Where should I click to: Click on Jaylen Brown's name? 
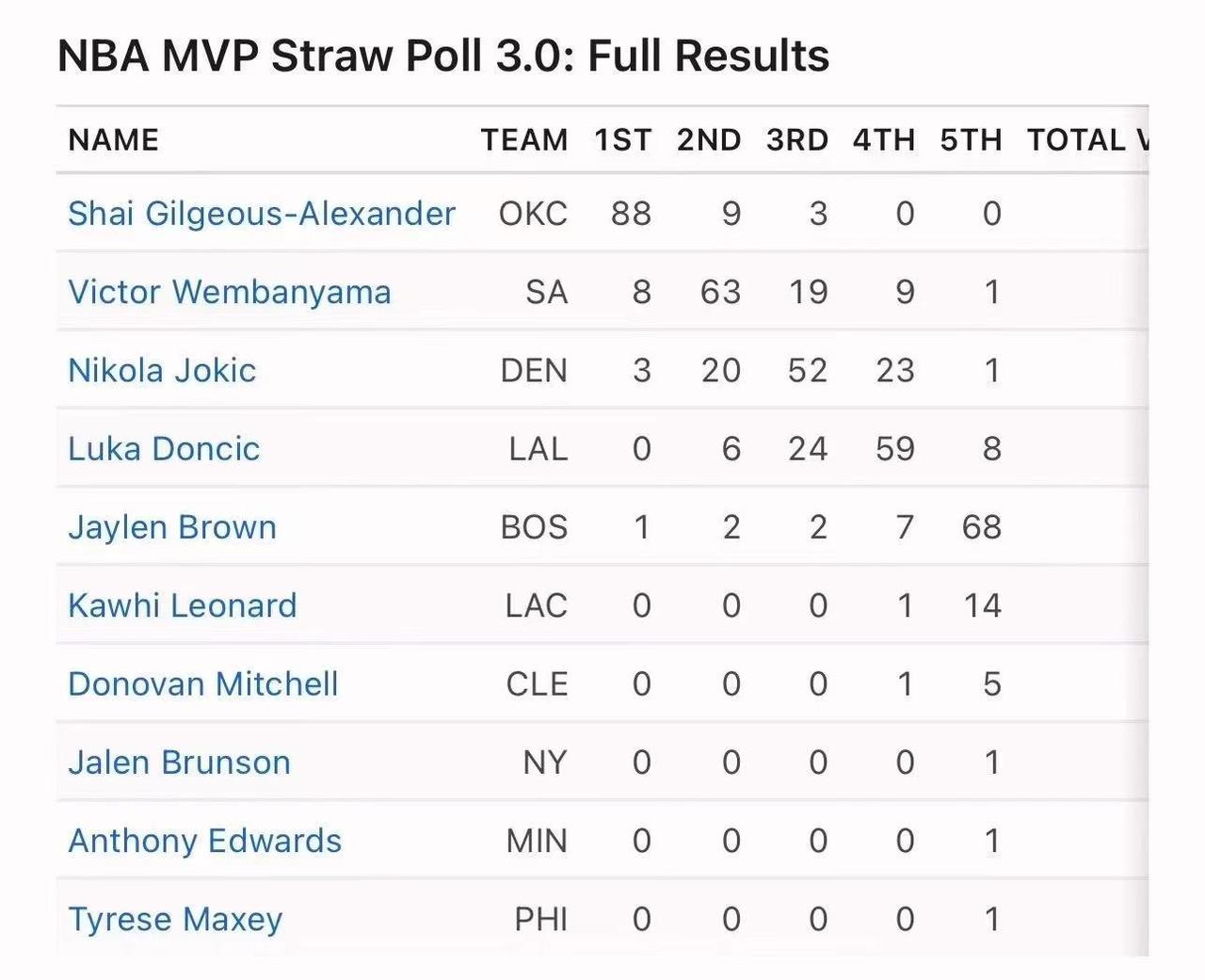172,527
